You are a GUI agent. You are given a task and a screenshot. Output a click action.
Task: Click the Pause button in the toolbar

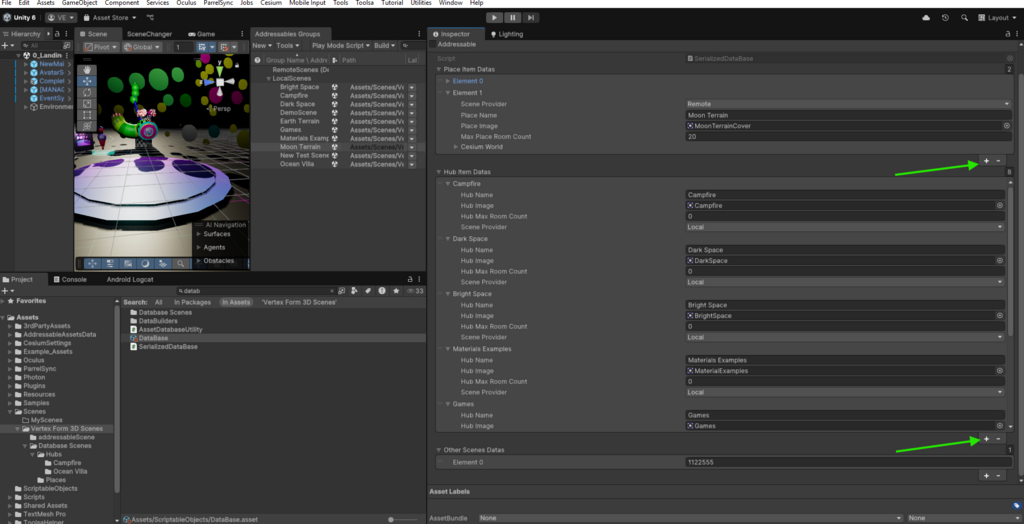(511, 17)
